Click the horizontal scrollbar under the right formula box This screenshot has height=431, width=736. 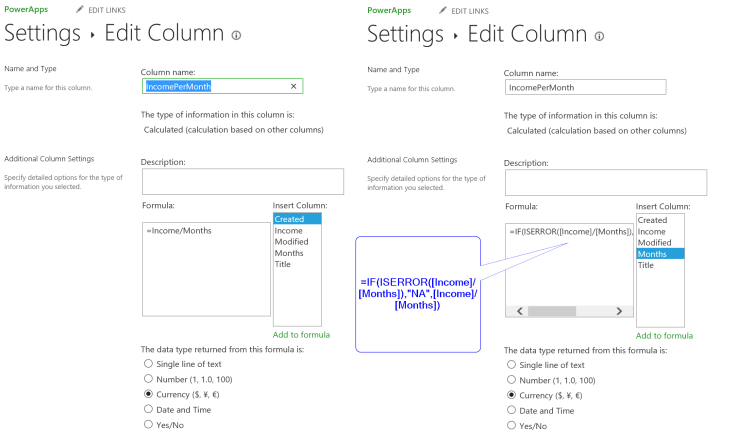[x=560, y=311]
